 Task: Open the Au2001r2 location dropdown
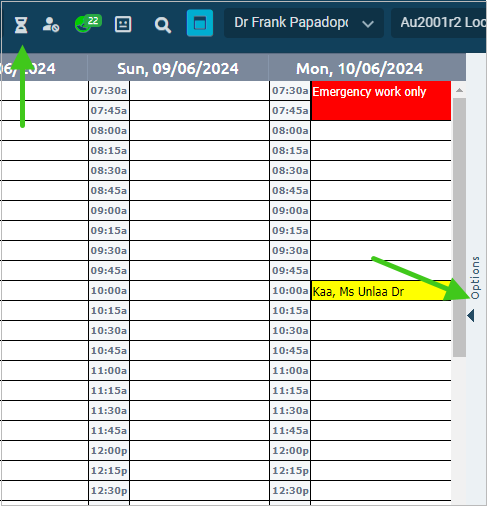coord(439,23)
